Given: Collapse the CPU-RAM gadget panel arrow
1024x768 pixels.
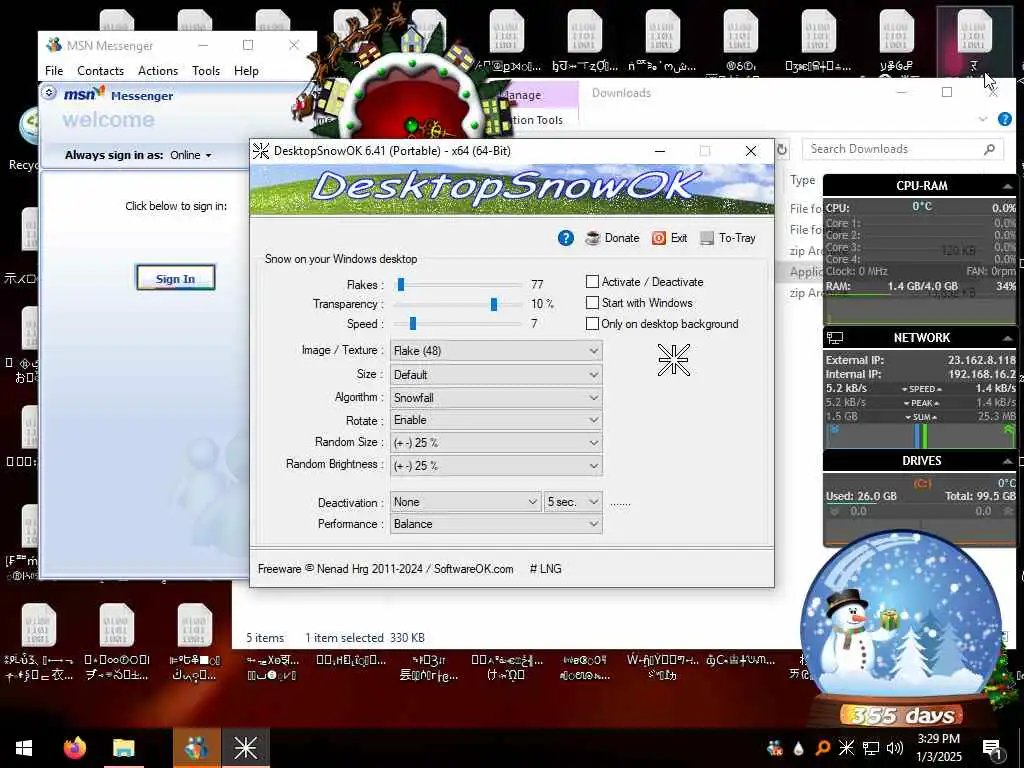Looking at the screenshot, I should [1007, 187].
